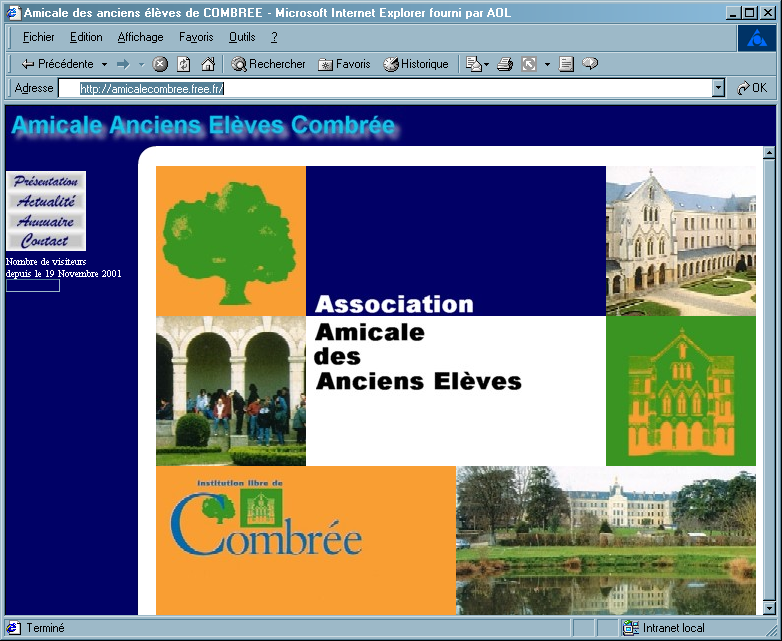Expand the Précédente history dropdown arrow
Viewport: 782px width, 641px height.
pyautogui.click(x=104, y=64)
